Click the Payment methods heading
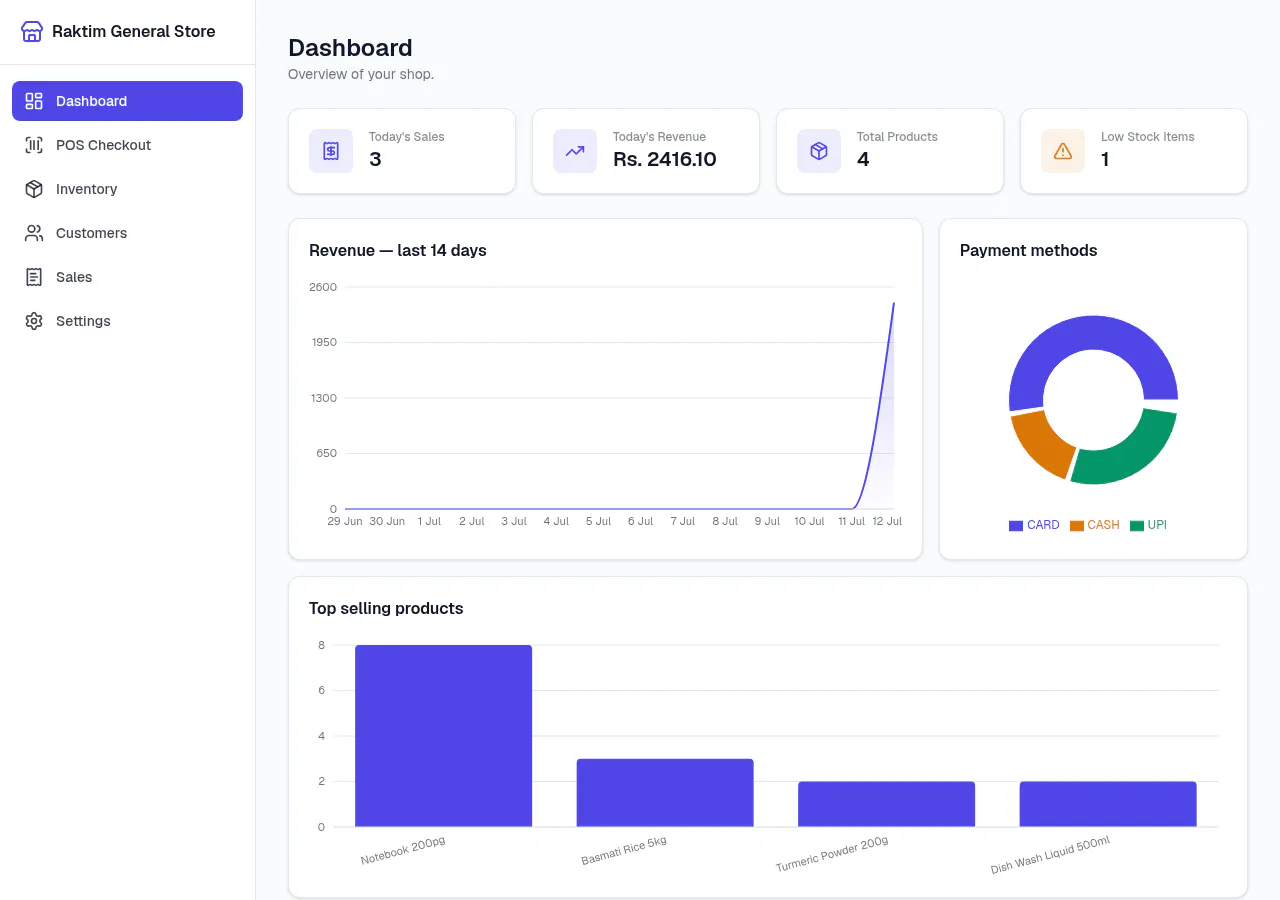The width and height of the screenshot is (1280, 900). coord(1028,250)
